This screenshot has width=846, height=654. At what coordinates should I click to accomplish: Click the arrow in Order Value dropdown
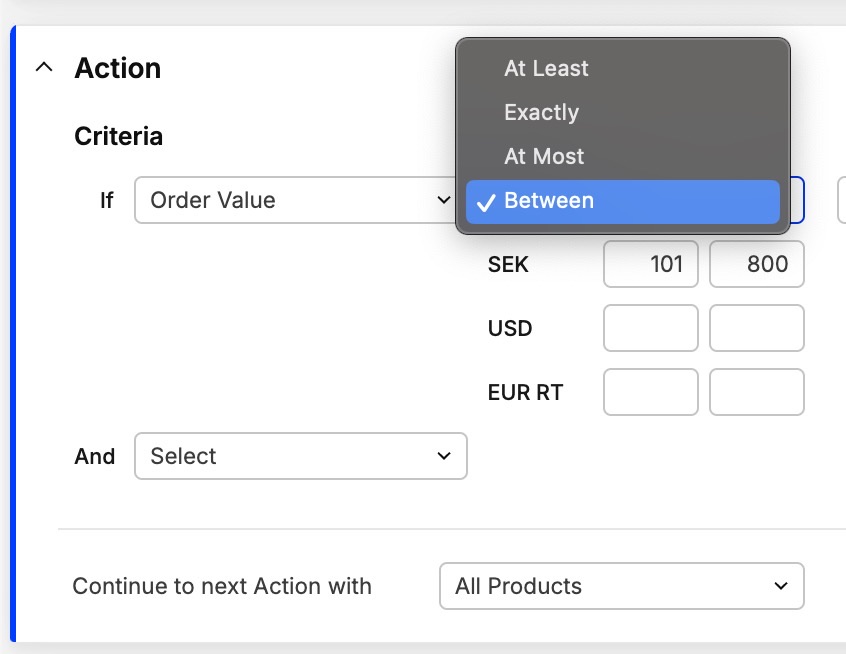click(x=444, y=200)
